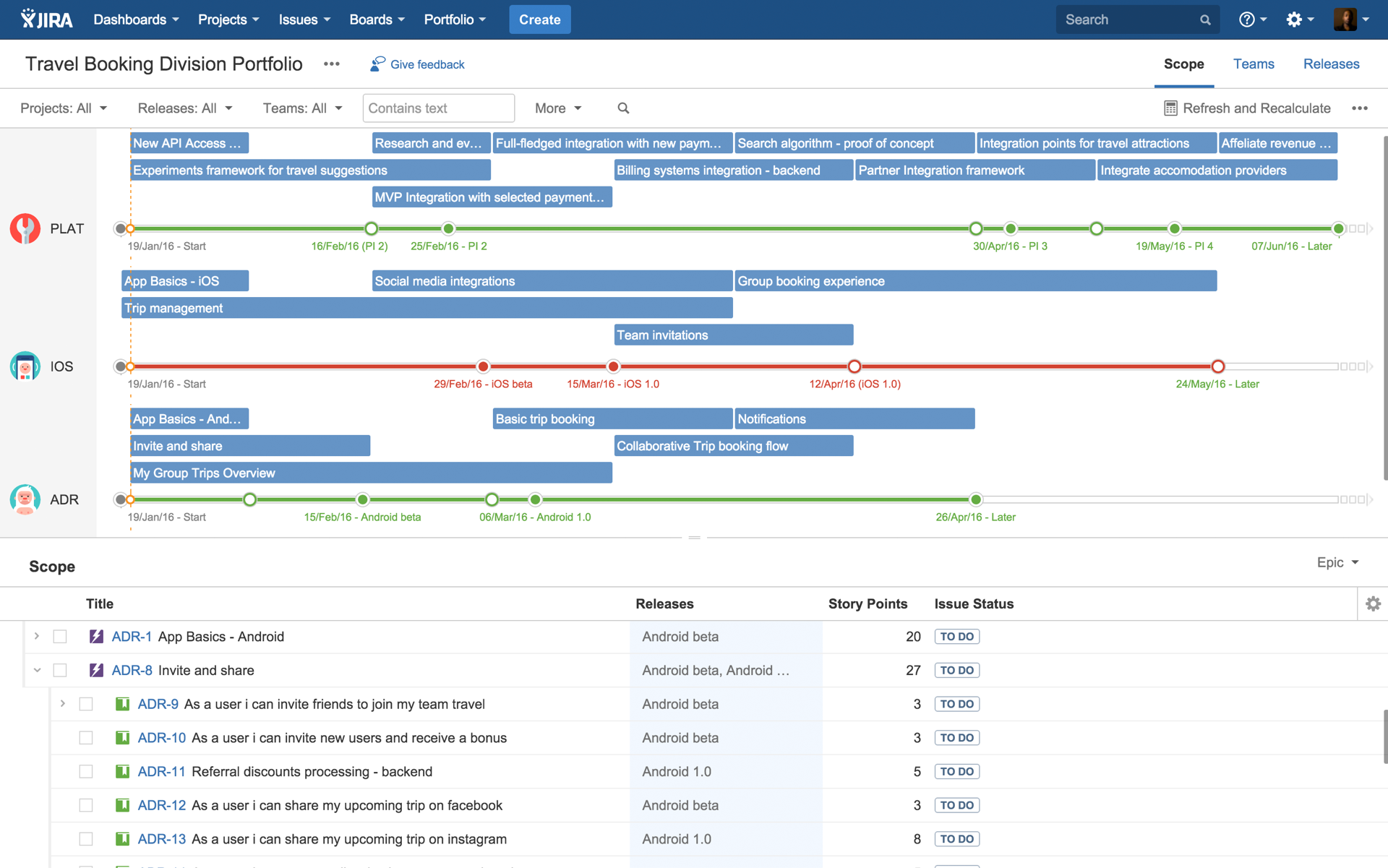Open the Releases: All filter dropdown
This screenshot has height=868, width=1388.
coord(185,108)
